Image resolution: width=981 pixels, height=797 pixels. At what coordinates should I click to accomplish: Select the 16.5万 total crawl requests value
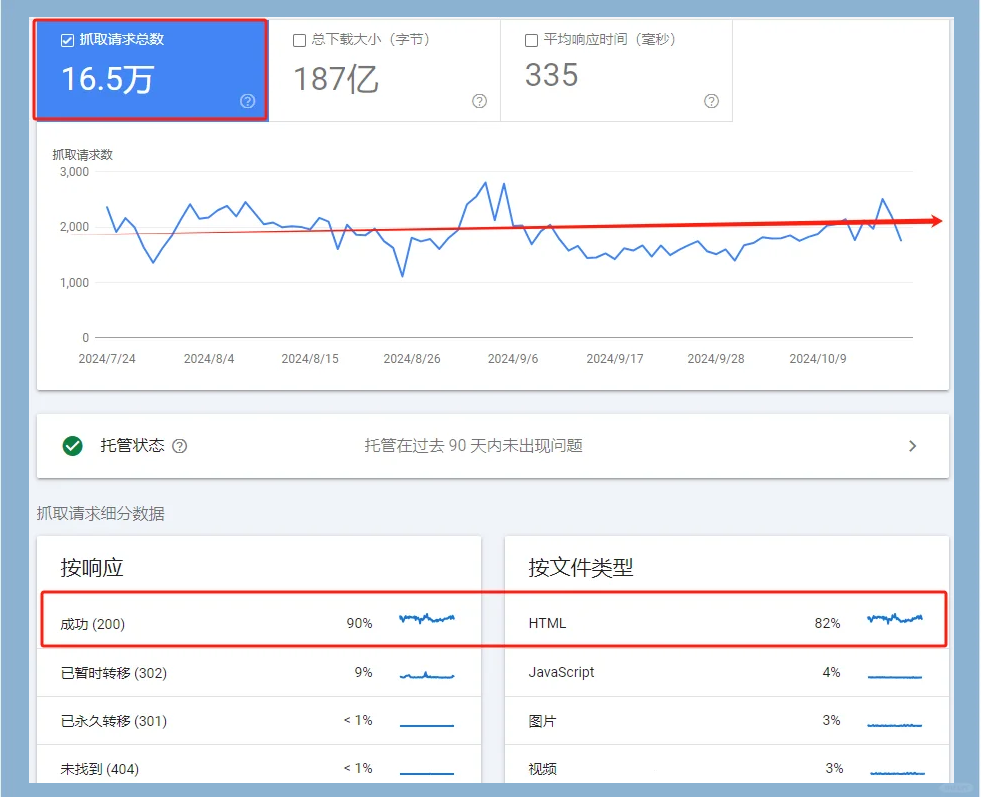click(x=107, y=79)
